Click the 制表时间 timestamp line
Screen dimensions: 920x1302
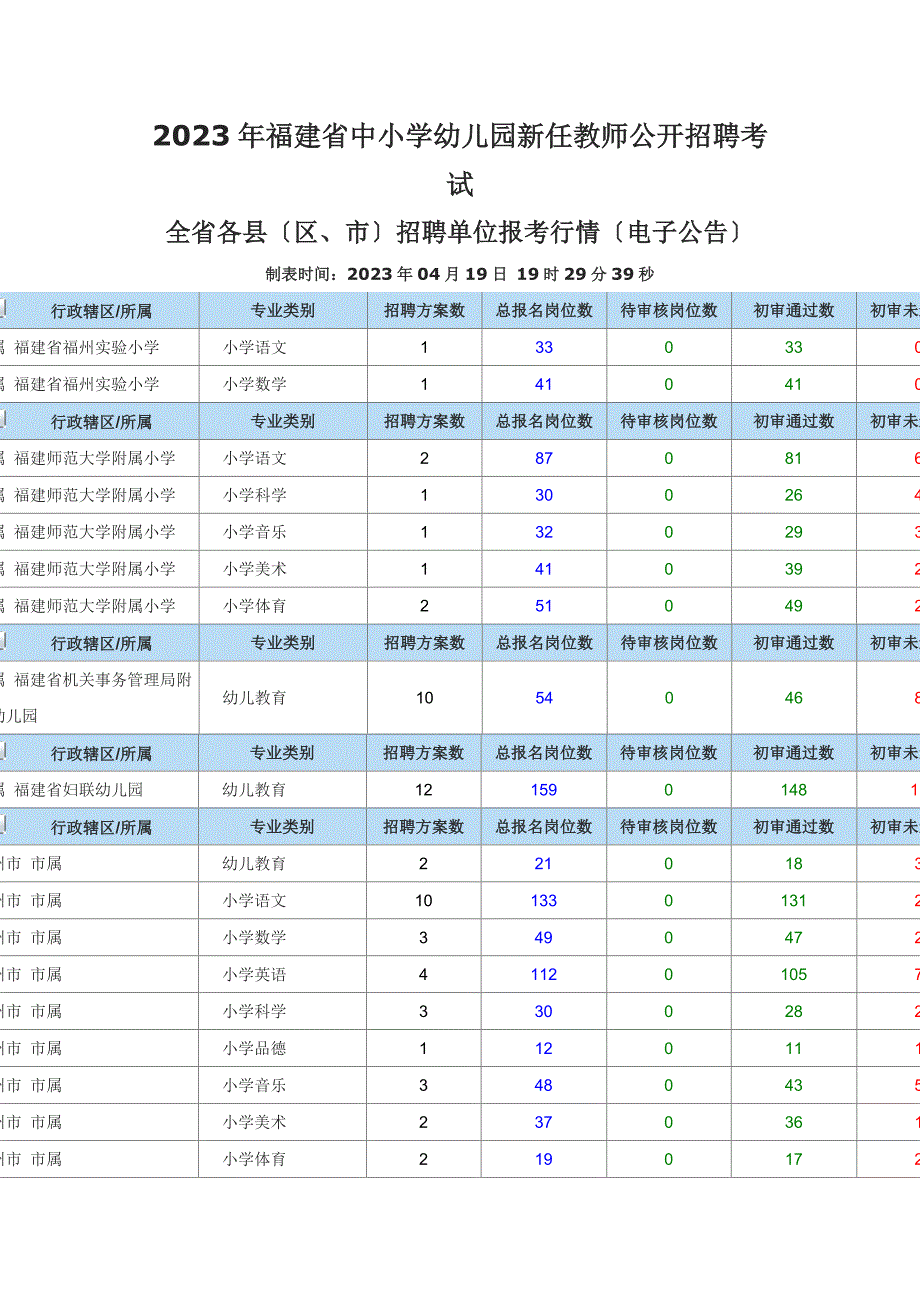(460, 274)
